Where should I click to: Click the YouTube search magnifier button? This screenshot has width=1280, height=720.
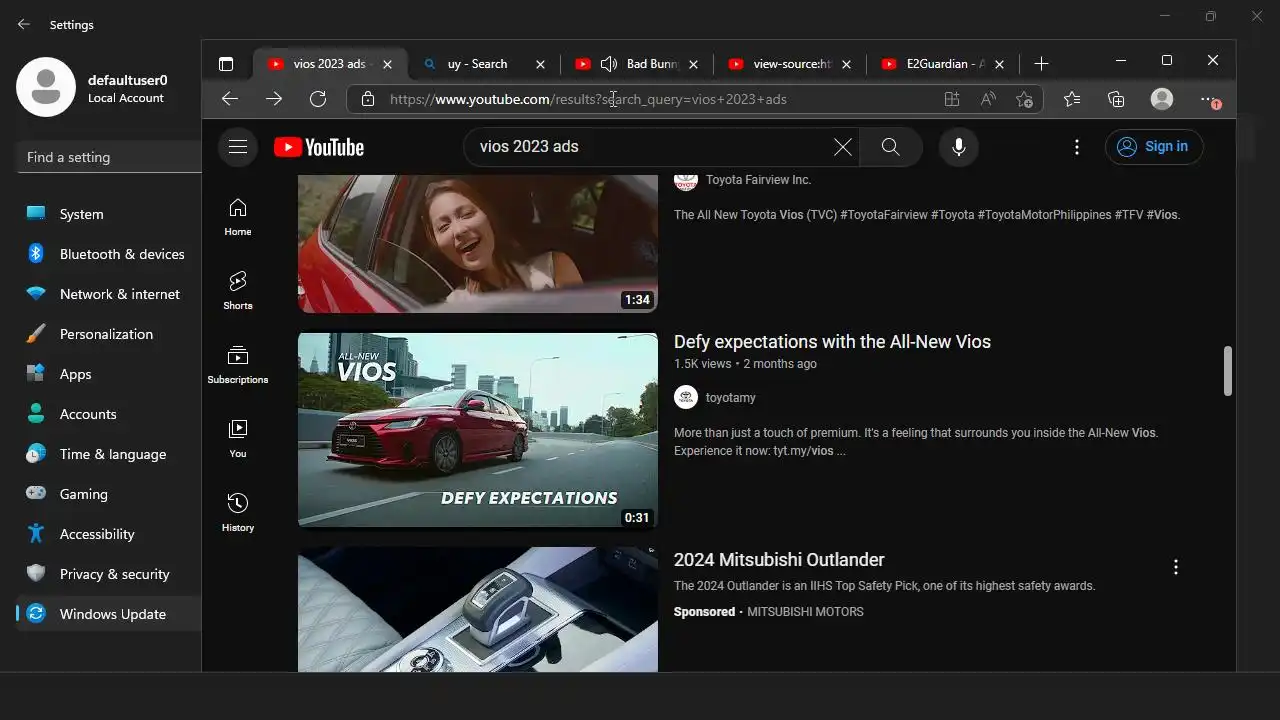pos(891,147)
